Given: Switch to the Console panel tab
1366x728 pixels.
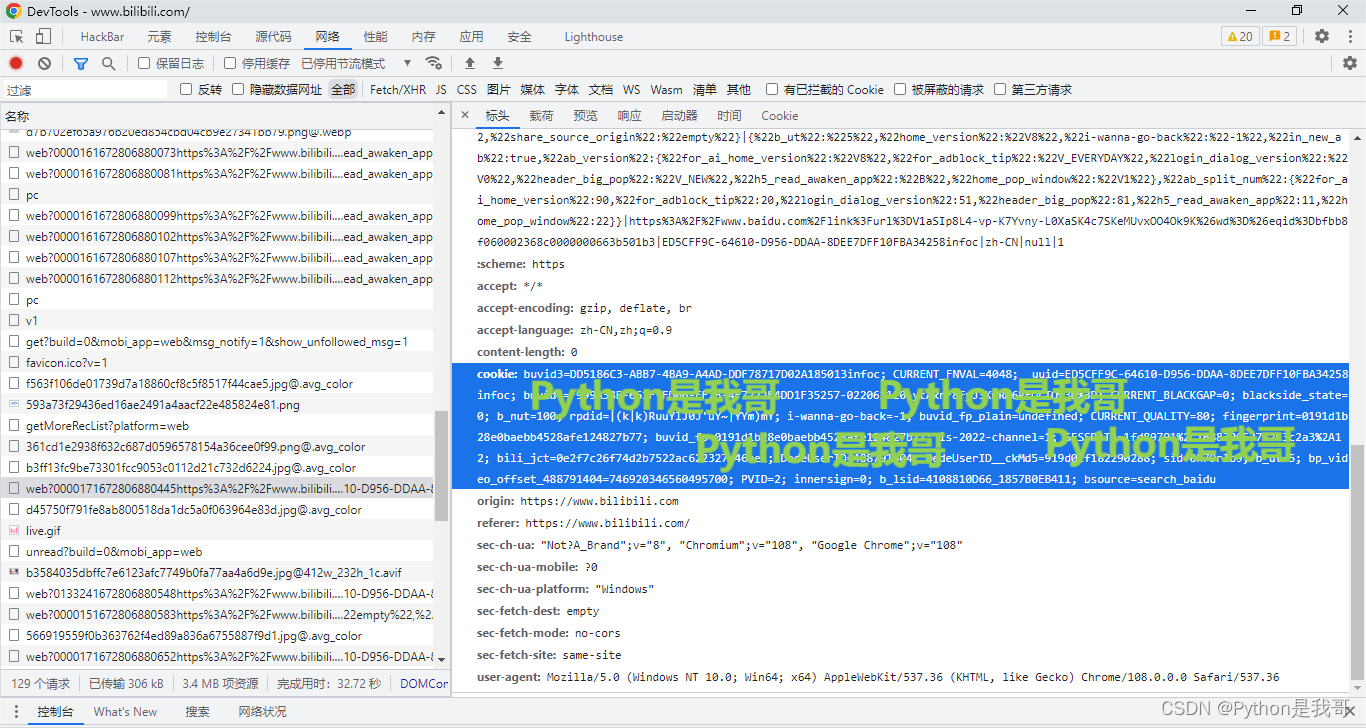Looking at the screenshot, I should tap(213, 37).
